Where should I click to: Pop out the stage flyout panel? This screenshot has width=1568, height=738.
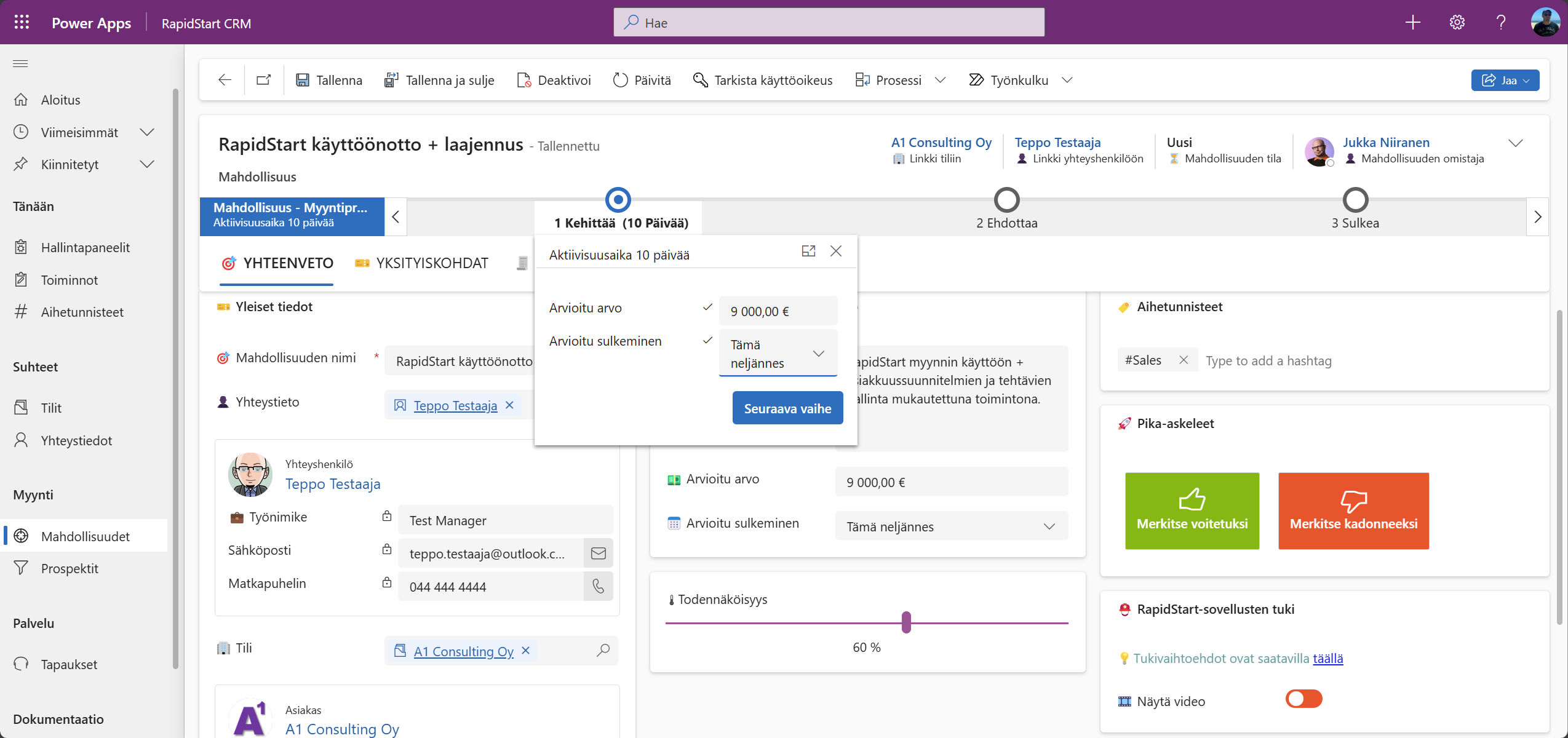coord(808,251)
